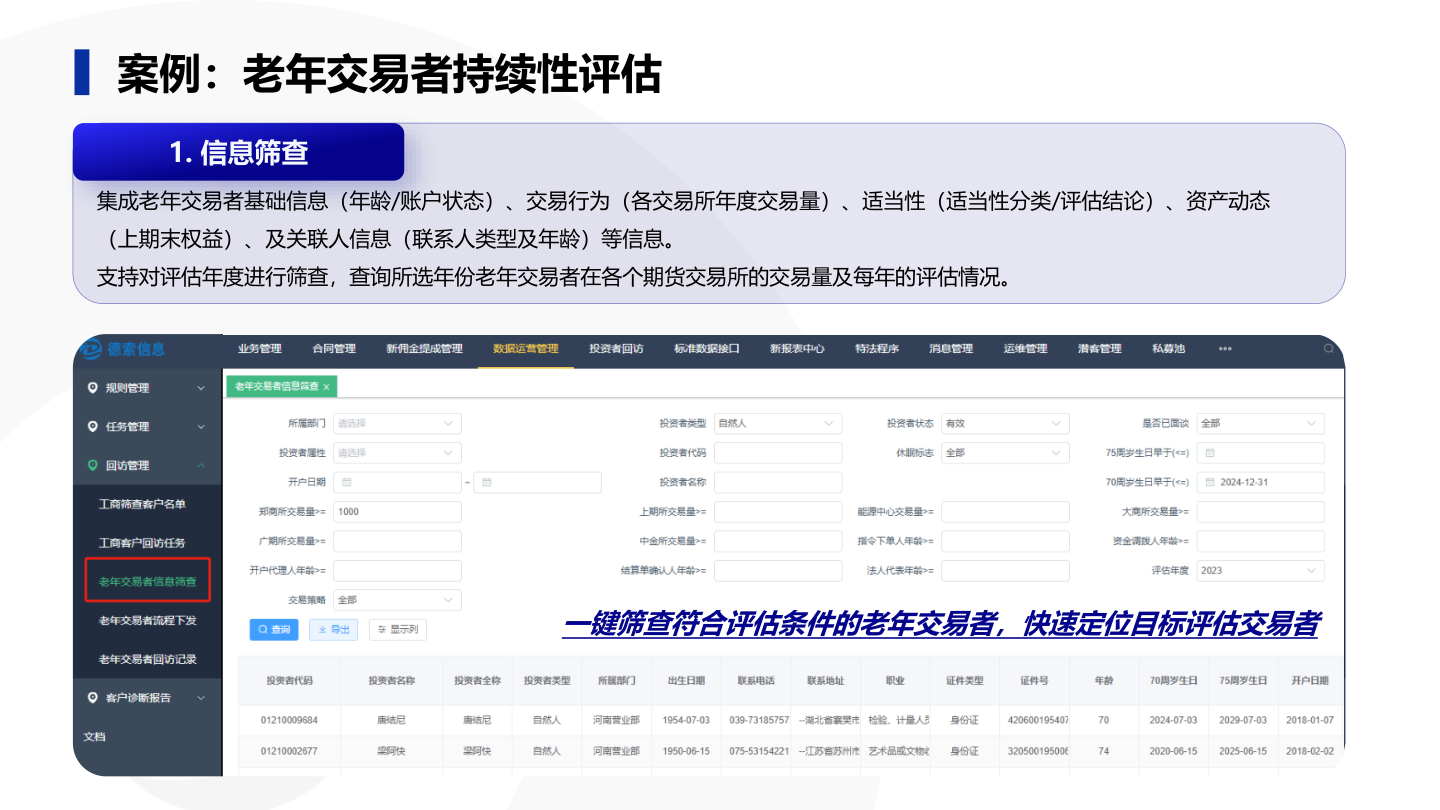Focus the 大商所交易量 input field
Image resolution: width=1440 pixels, height=810 pixels.
click(x=1260, y=512)
